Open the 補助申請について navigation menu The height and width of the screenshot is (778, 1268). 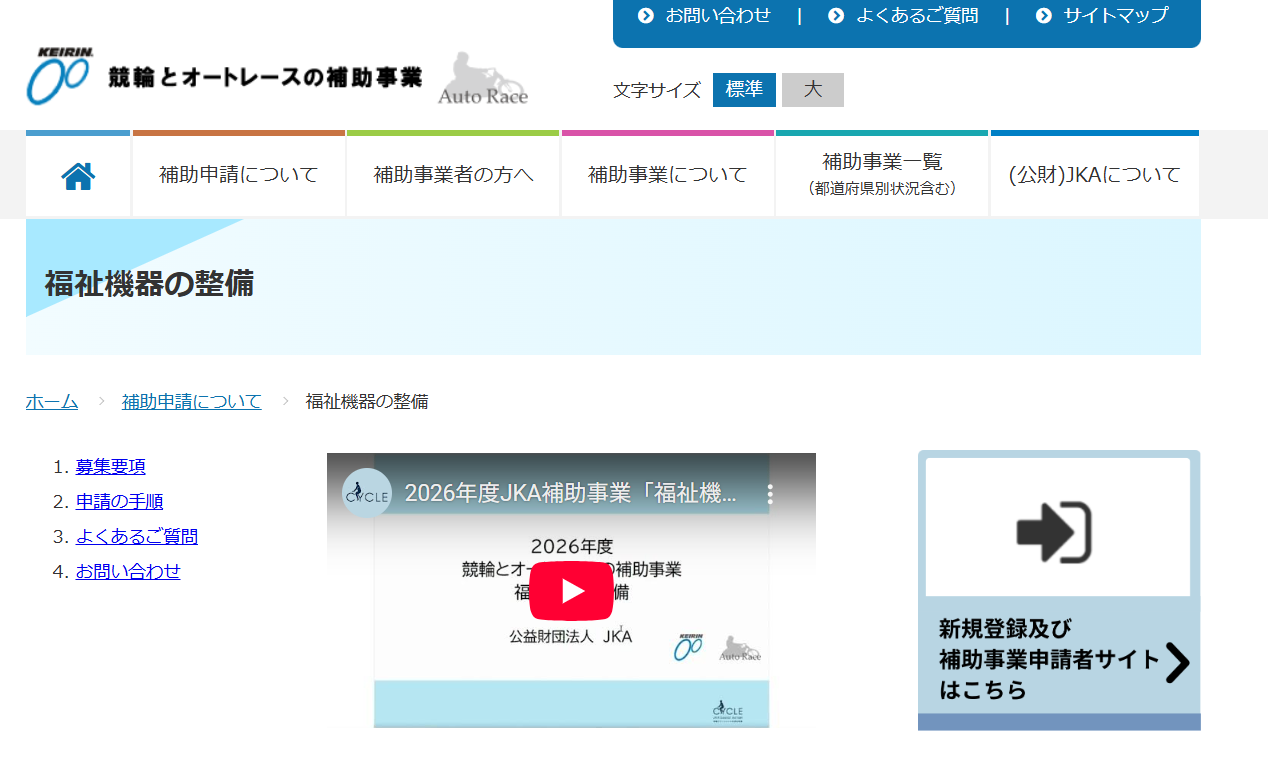[238, 173]
